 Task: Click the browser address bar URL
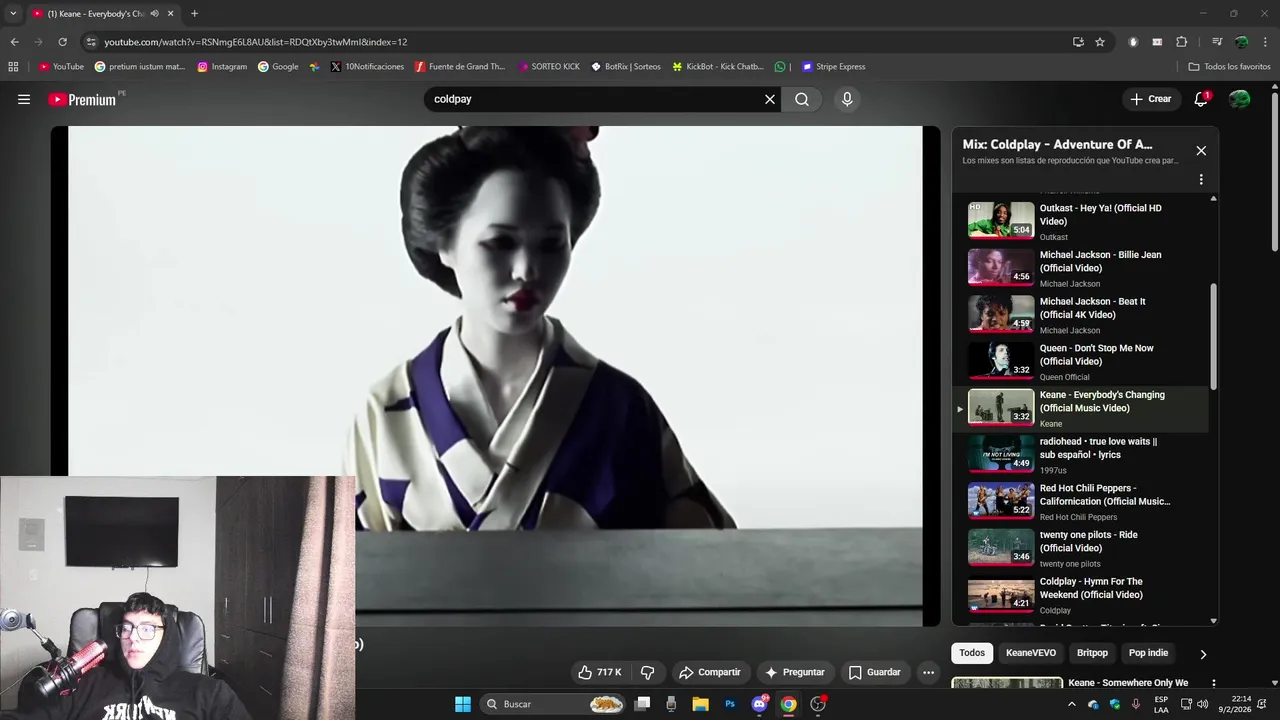tap(255, 42)
